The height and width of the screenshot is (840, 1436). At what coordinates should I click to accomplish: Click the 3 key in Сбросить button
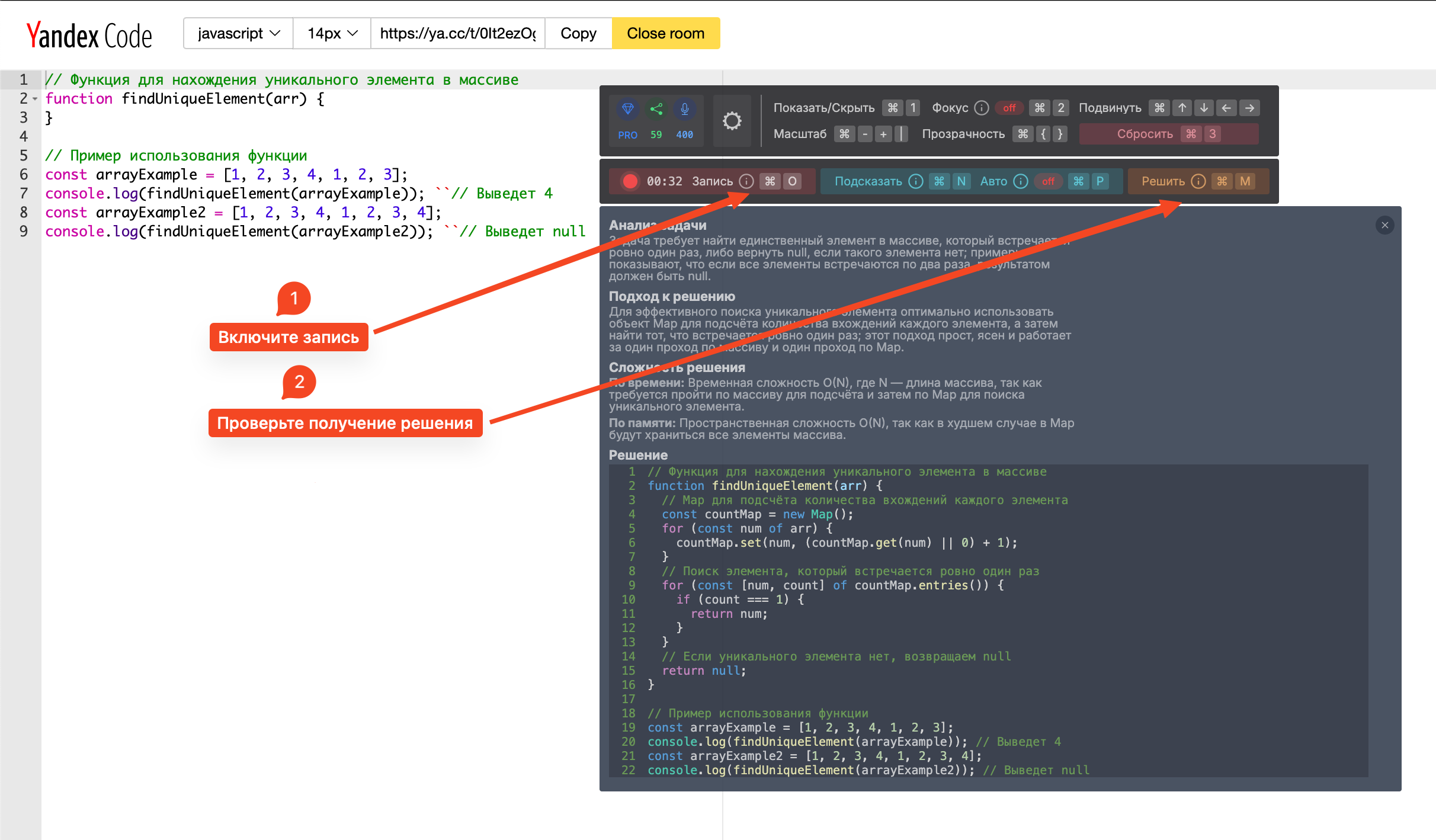(x=1212, y=134)
